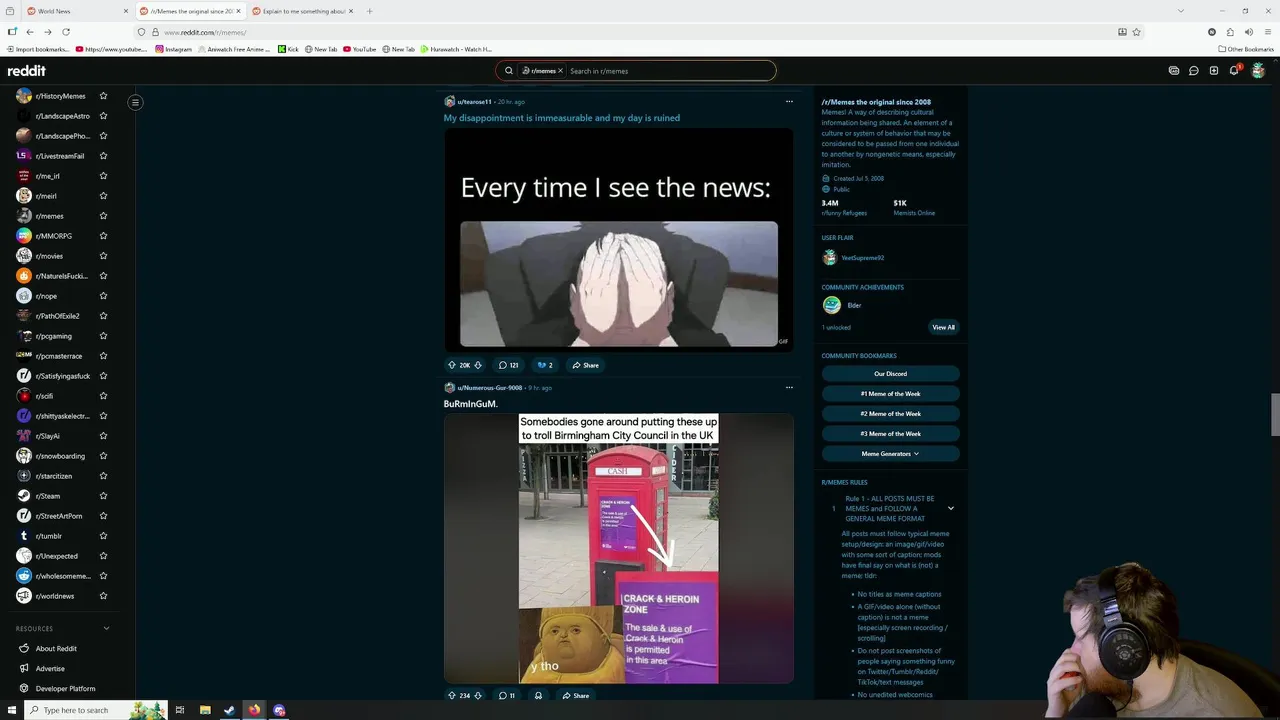Screen dimensions: 1280x720
Task: Toggle favorite star for r/movies
Action: [x=103, y=256]
